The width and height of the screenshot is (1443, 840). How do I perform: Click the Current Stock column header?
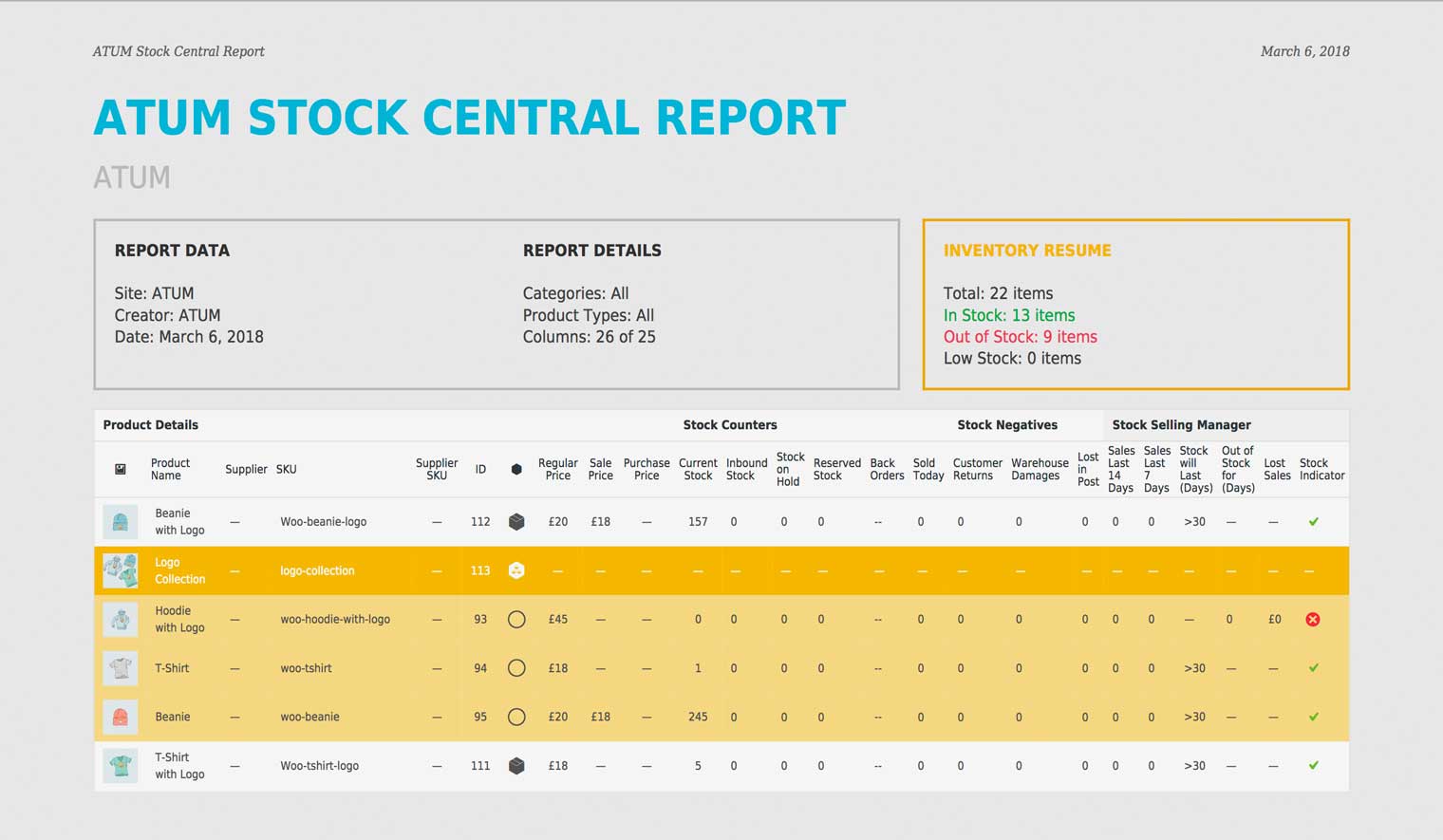point(698,469)
